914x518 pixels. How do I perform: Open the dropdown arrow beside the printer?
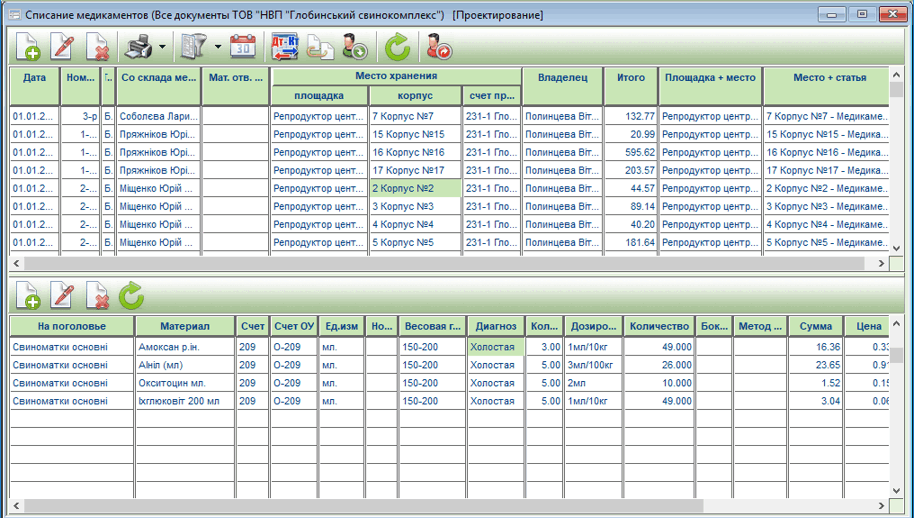point(161,47)
